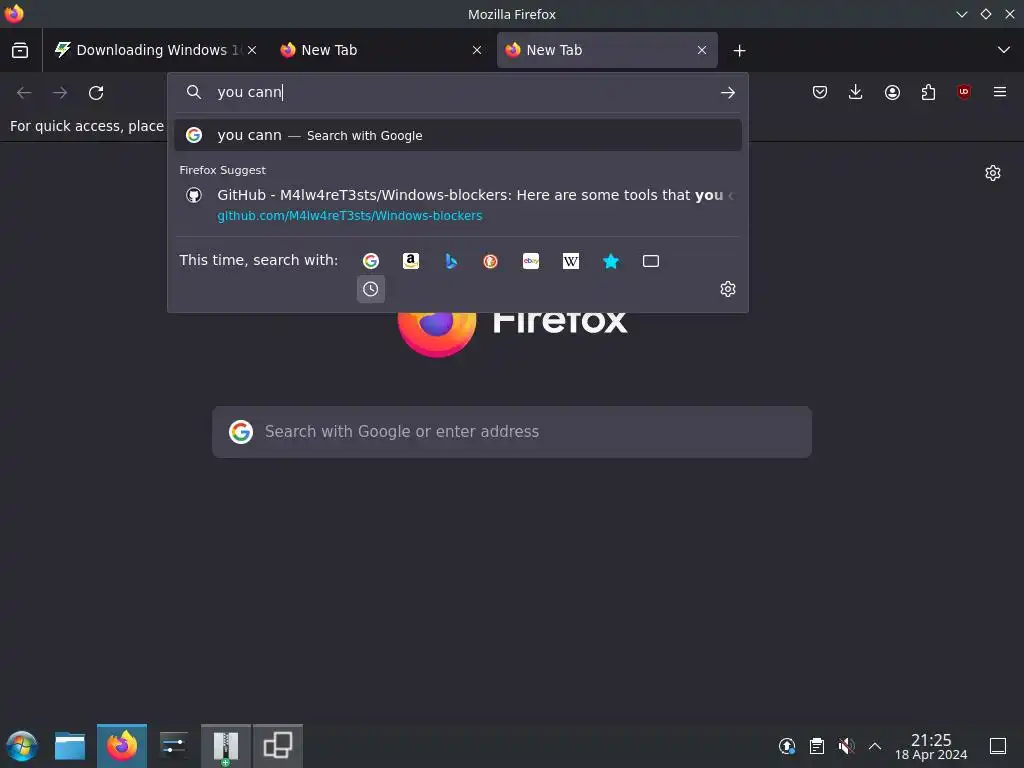The width and height of the screenshot is (1024, 768).
Task: Search this time with eBay
Action: tap(531, 261)
